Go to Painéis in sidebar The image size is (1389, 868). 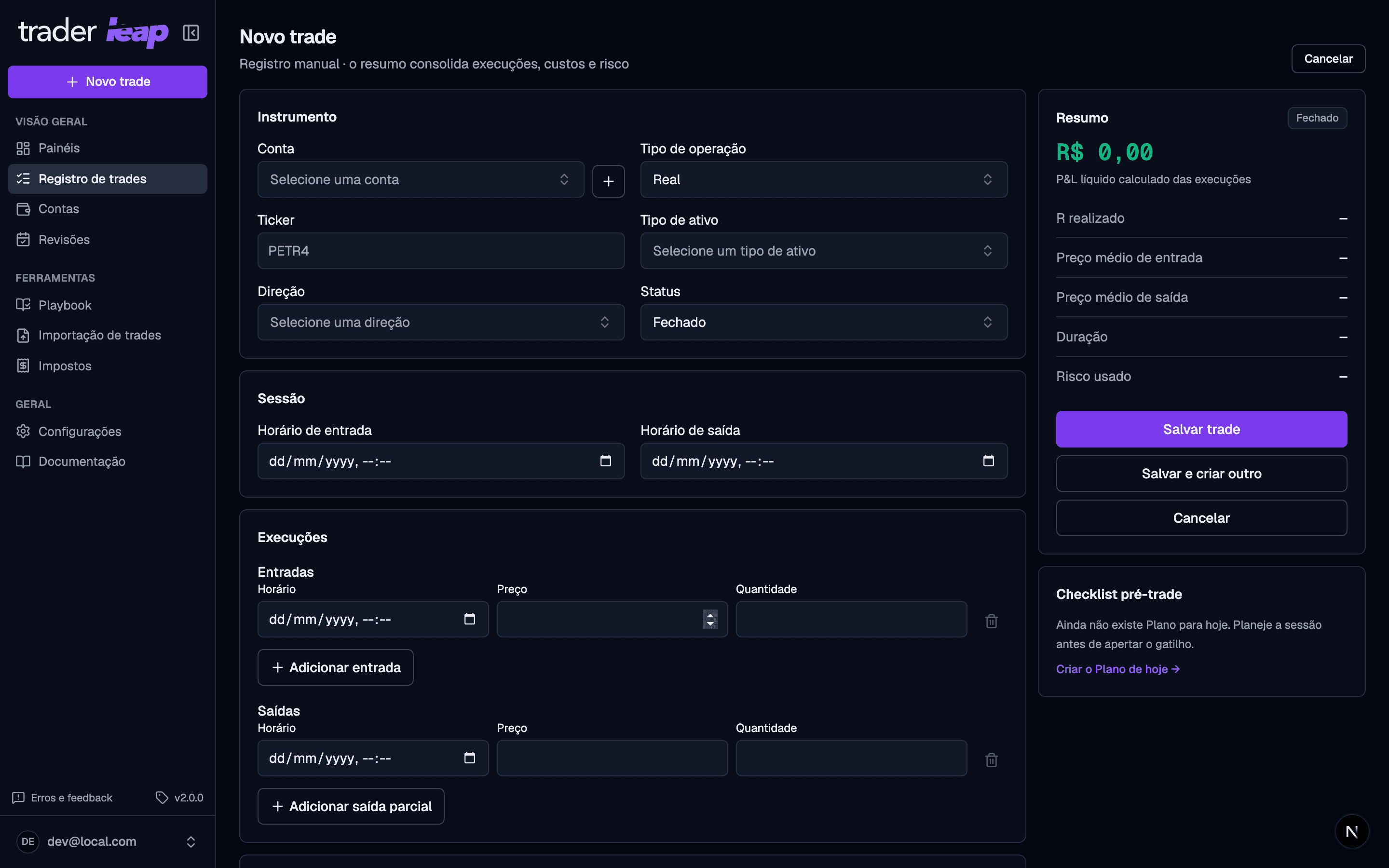[108, 148]
